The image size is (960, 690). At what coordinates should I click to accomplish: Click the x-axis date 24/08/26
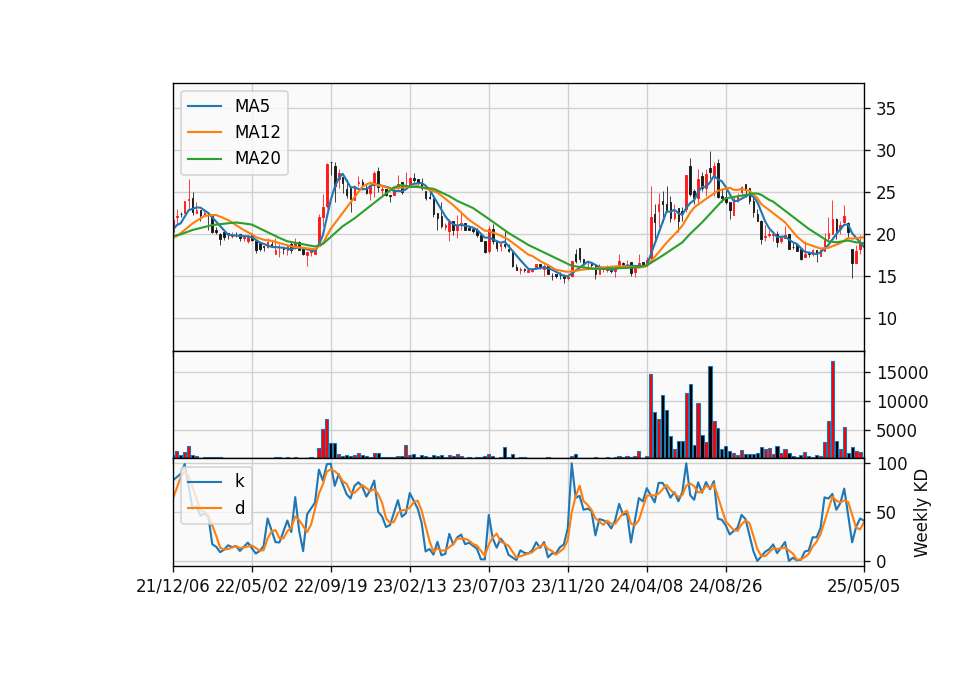click(x=726, y=586)
